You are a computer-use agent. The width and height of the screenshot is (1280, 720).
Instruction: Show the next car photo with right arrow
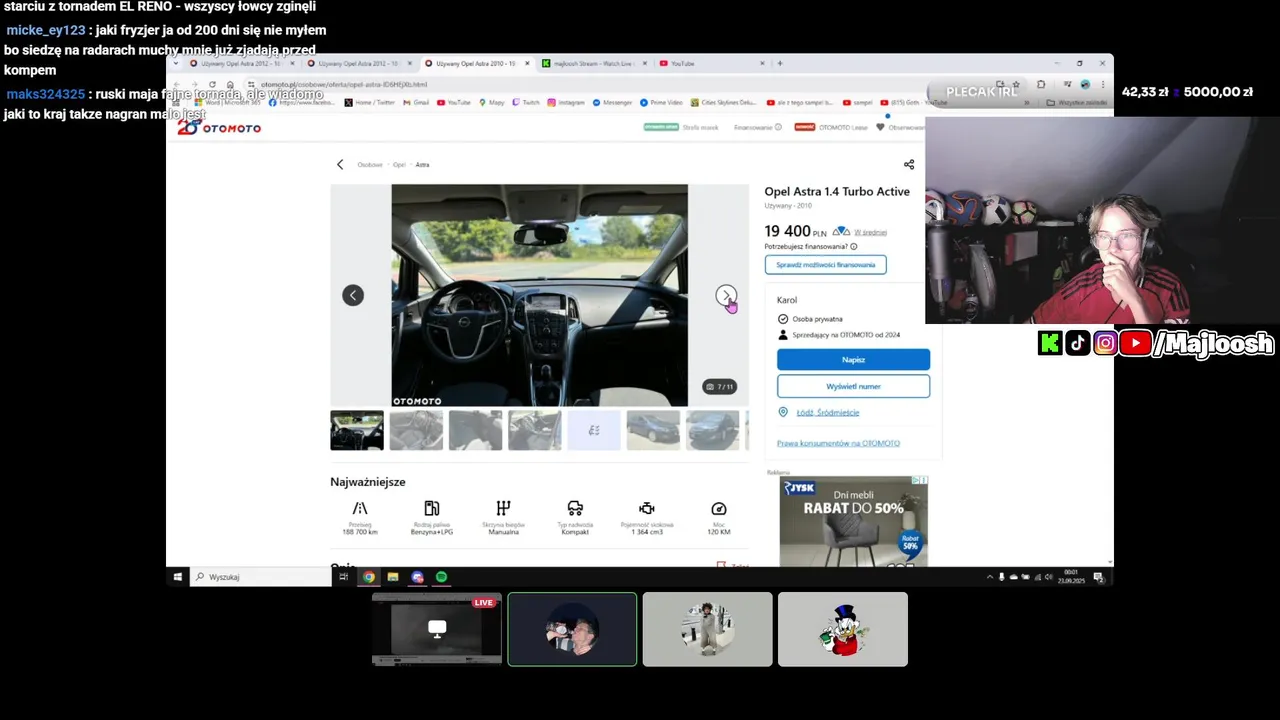726,295
